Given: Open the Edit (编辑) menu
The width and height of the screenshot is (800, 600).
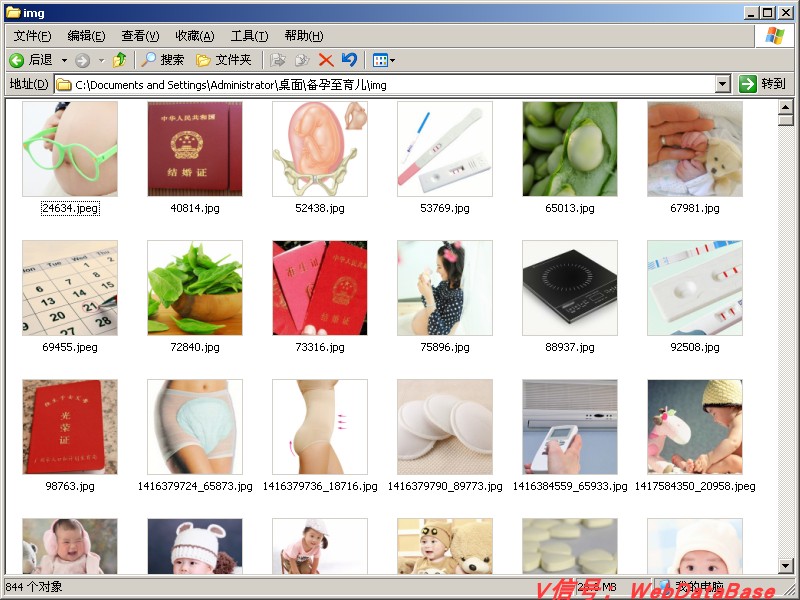Looking at the screenshot, I should (86, 36).
